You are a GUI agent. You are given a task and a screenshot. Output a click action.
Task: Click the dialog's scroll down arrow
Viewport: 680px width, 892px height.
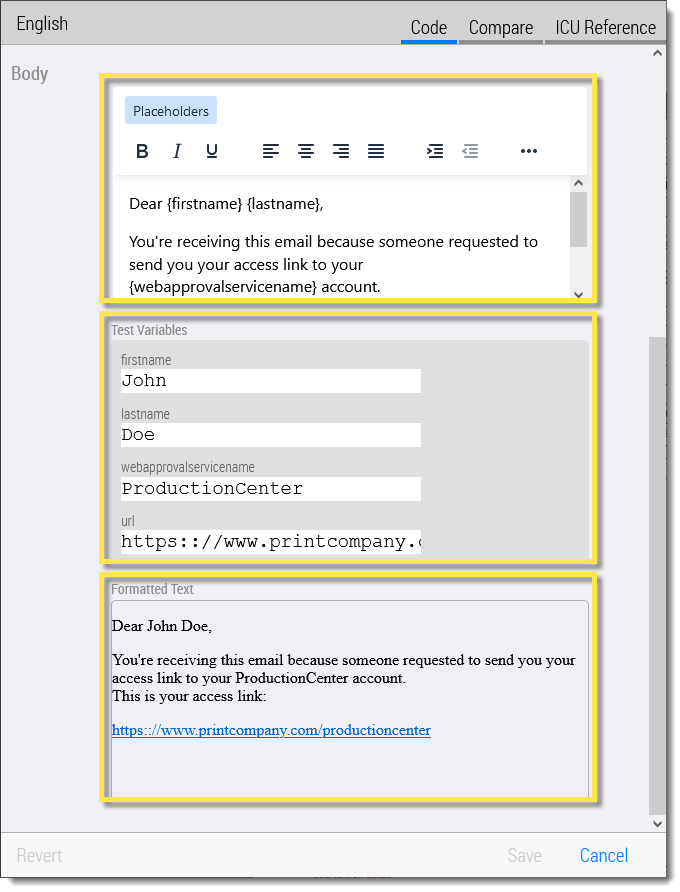(657, 823)
